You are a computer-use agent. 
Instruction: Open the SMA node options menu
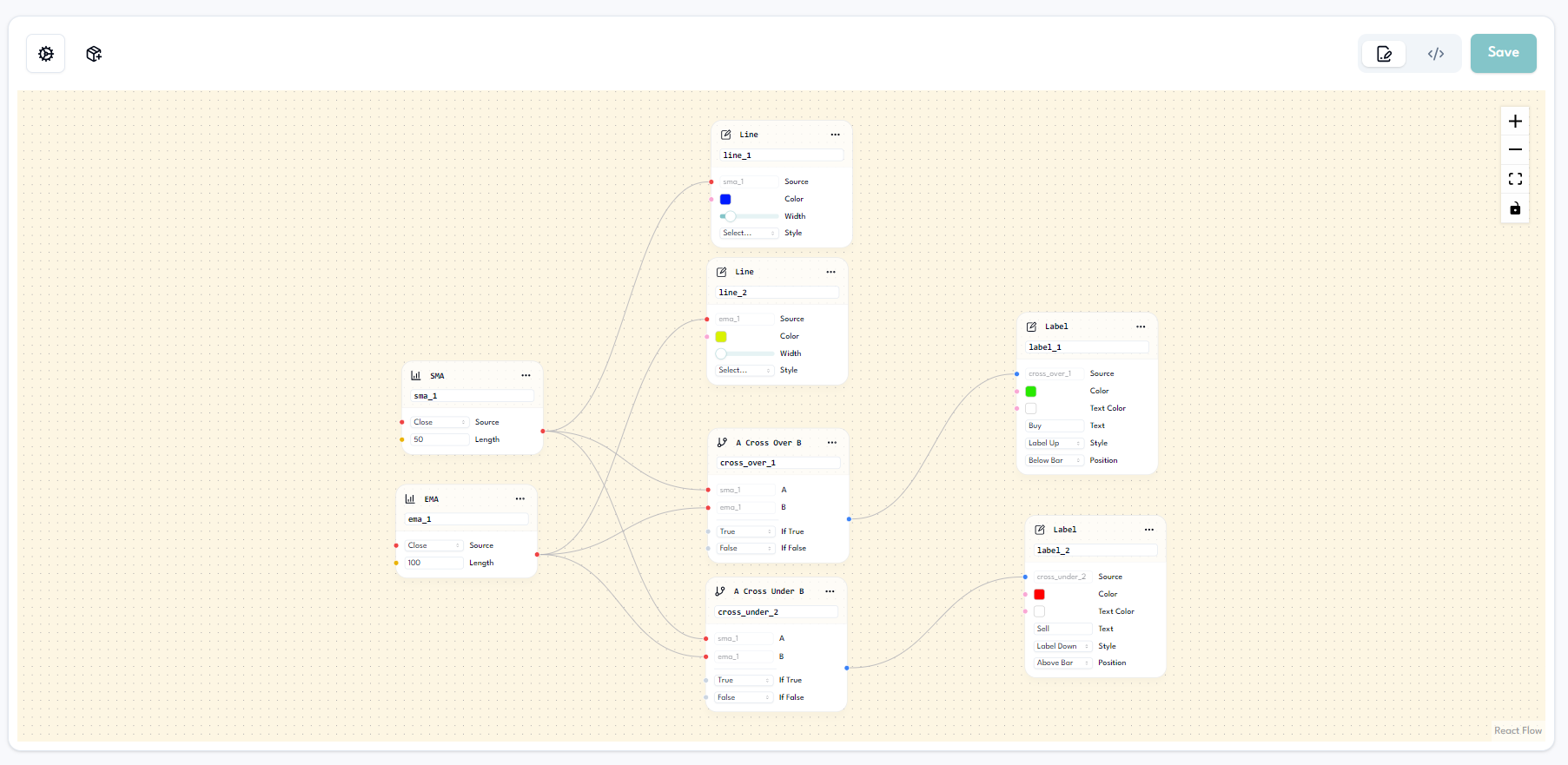[526, 376]
